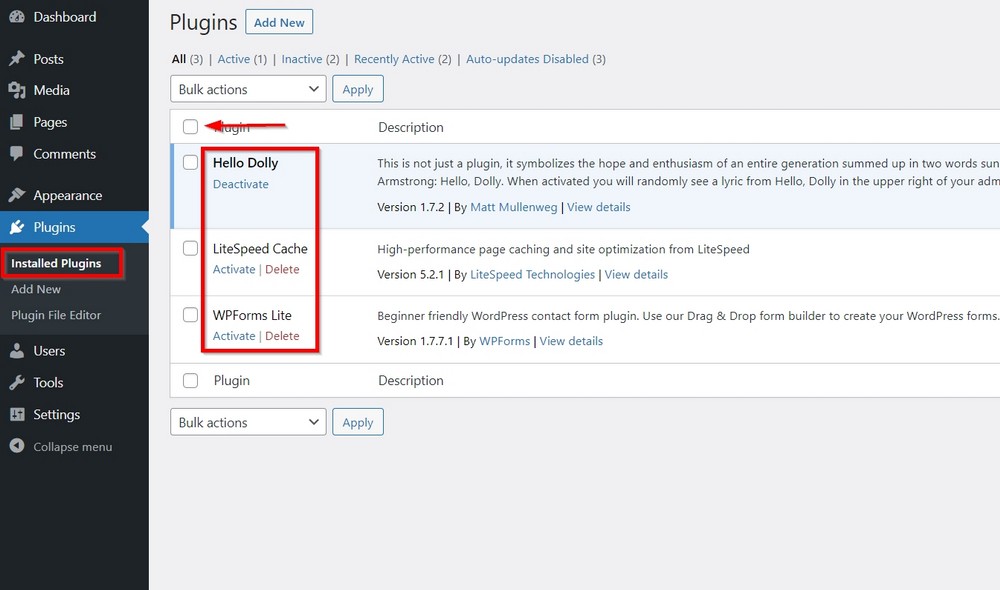Viewport: 1000px width, 590px height.
Task: Open Comments menu item
Action: 64,154
